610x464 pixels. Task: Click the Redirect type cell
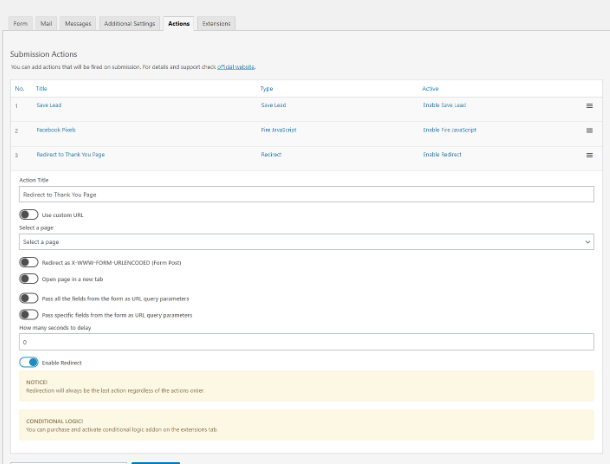point(271,154)
